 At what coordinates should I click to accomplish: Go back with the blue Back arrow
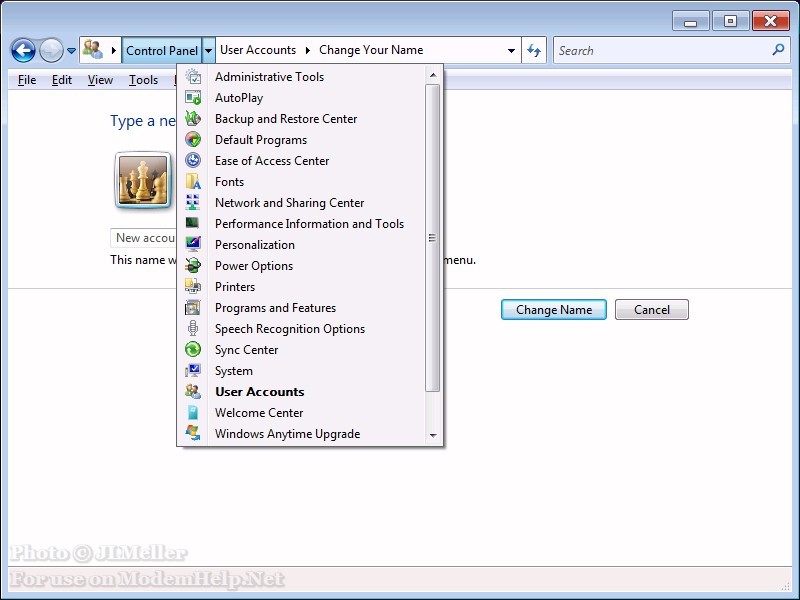23,51
